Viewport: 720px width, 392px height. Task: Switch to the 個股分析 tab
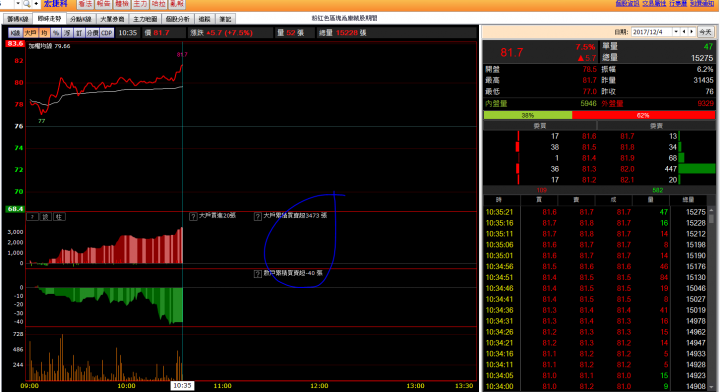[178, 19]
